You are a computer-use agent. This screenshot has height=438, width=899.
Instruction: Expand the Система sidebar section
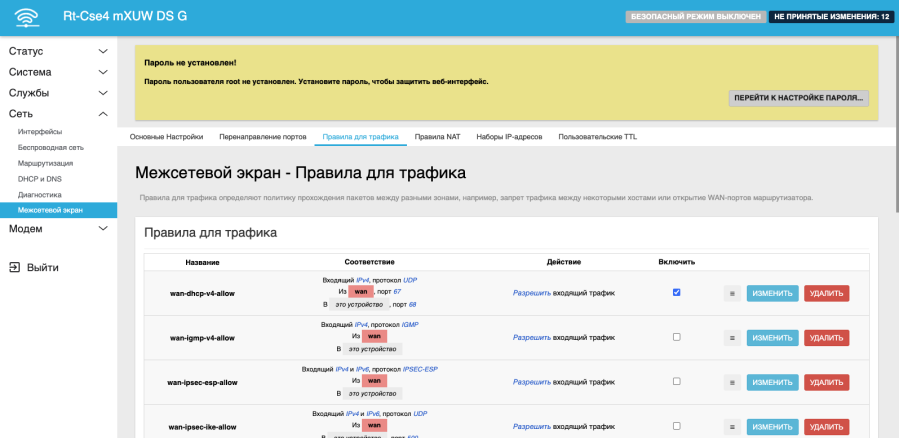pos(58,72)
